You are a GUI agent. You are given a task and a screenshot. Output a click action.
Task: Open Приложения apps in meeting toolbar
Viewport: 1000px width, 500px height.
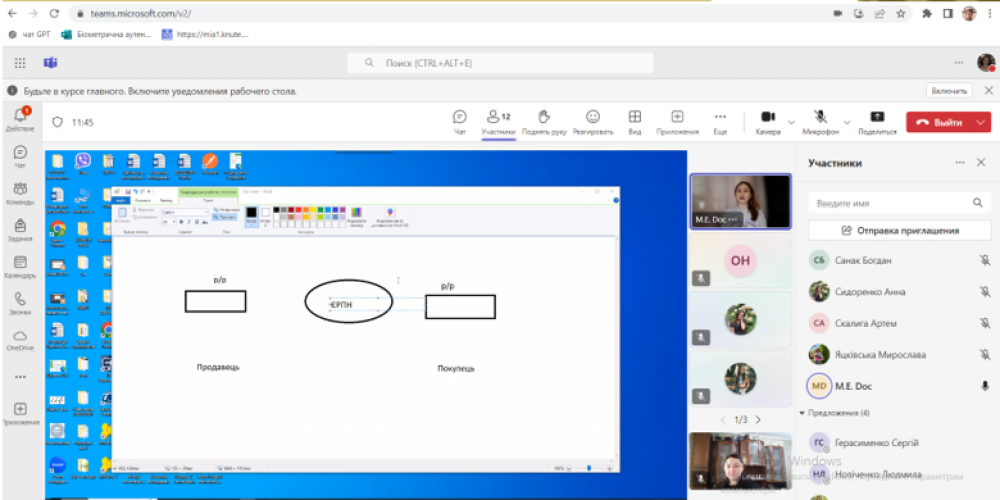pos(677,121)
